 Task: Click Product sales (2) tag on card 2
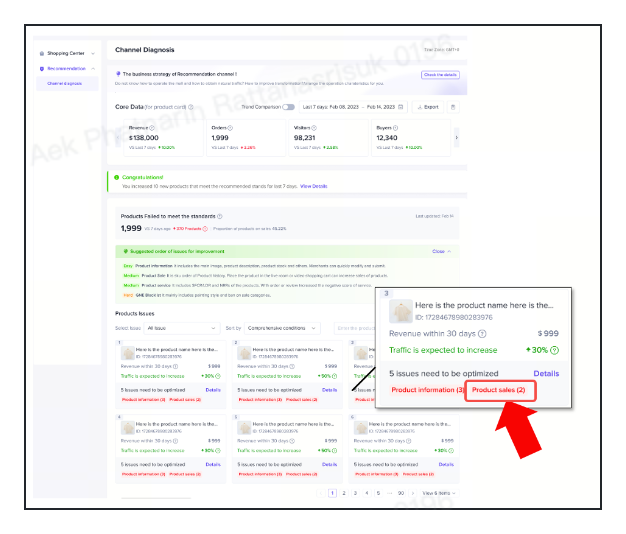tap(302, 400)
